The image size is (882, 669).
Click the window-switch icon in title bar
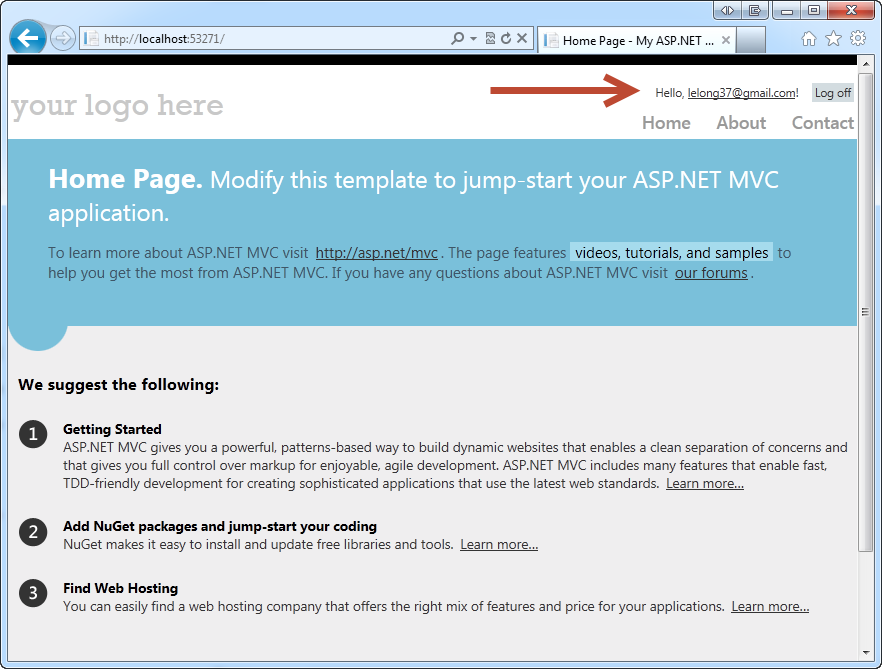[x=755, y=10]
